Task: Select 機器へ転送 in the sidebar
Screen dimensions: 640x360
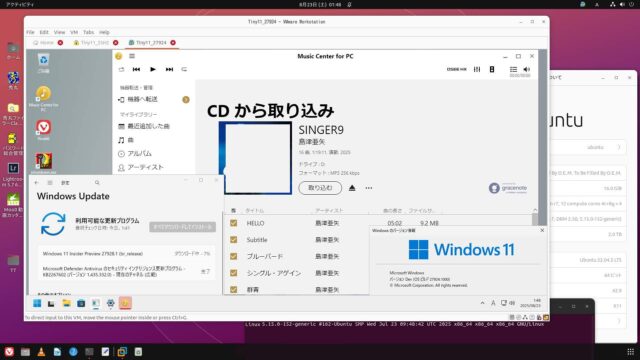Action: coord(142,99)
